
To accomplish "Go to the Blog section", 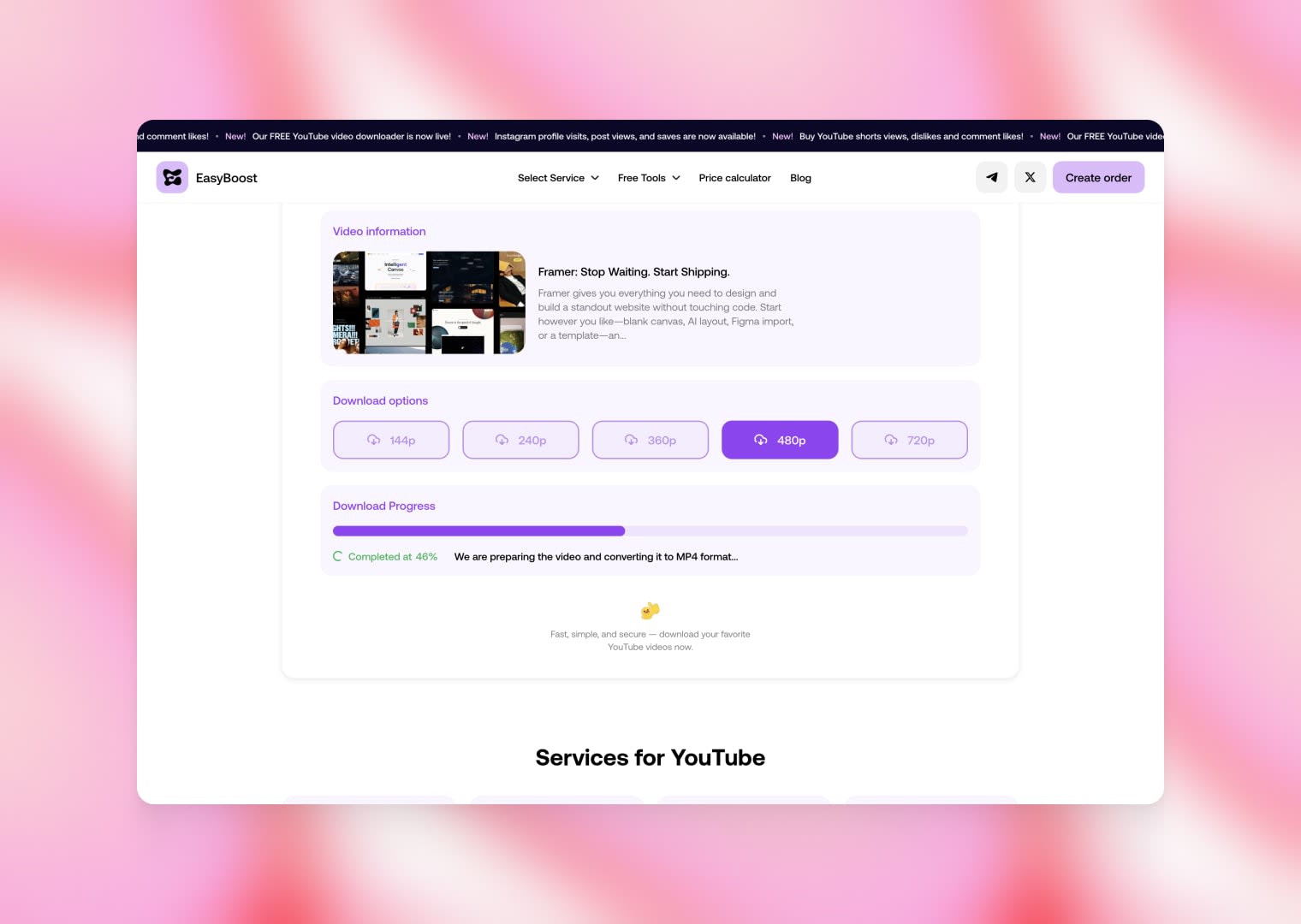I will coord(800,178).
